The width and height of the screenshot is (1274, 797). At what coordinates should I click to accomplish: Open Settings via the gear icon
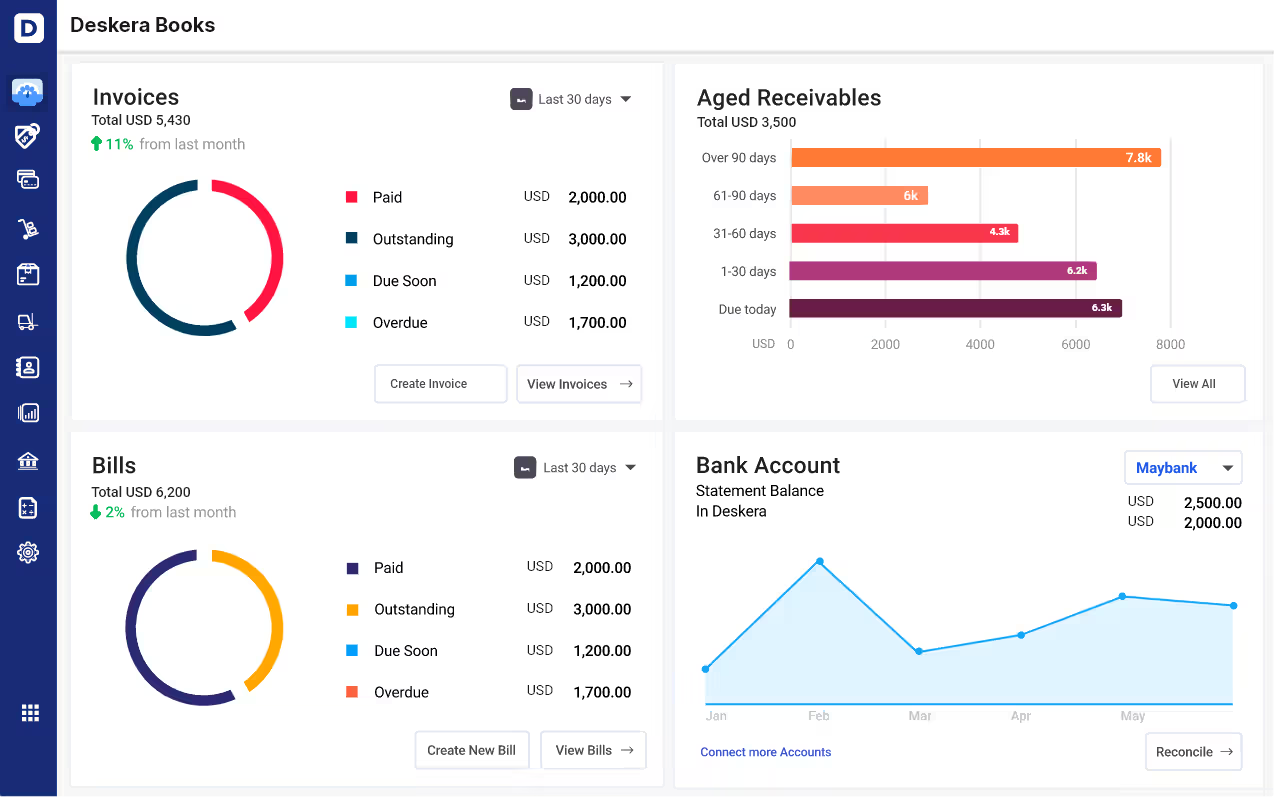pyautogui.click(x=28, y=552)
